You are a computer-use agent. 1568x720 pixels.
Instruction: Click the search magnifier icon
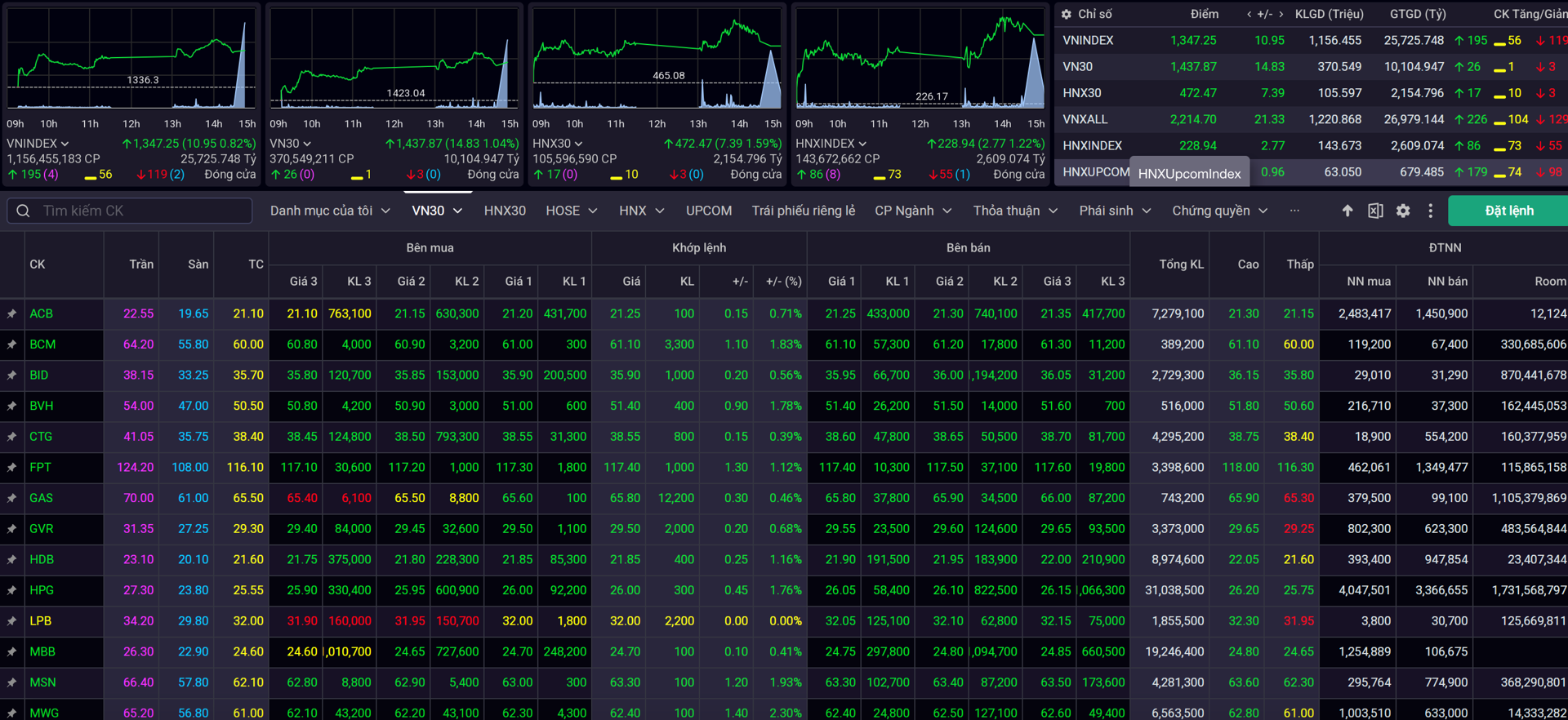[23, 211]
